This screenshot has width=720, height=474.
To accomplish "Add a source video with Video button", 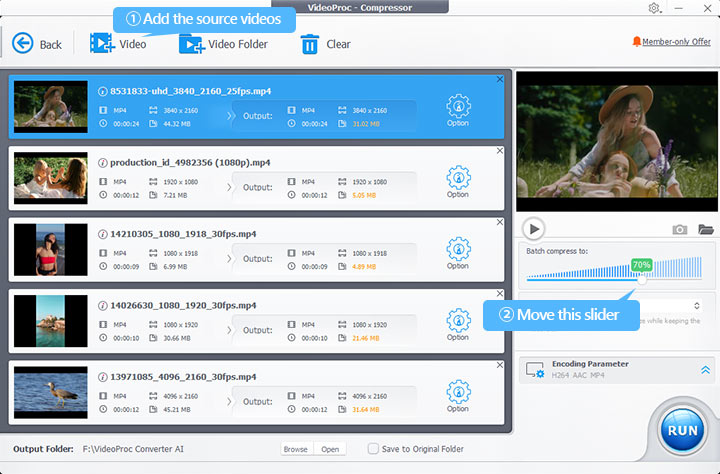I will [118, 44].
